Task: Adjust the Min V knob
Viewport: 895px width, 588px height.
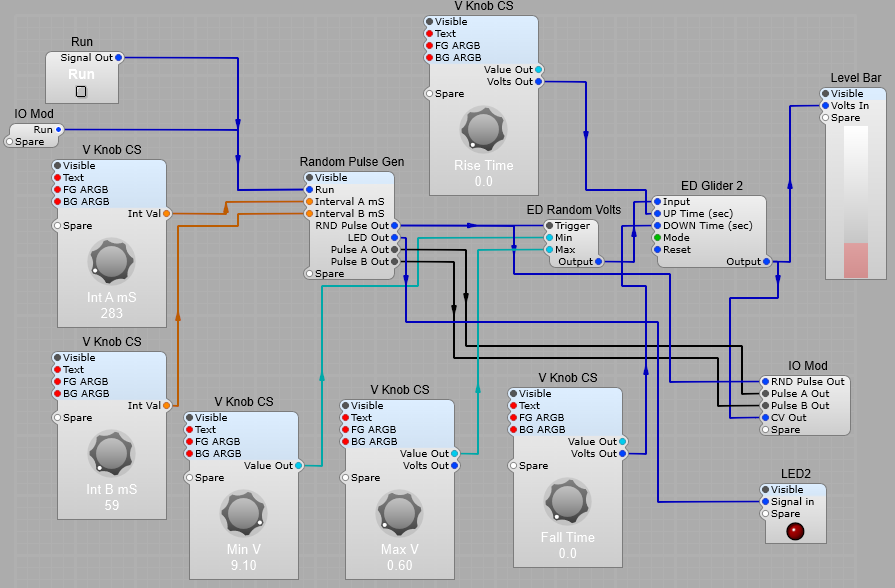Action: (242, 512)
